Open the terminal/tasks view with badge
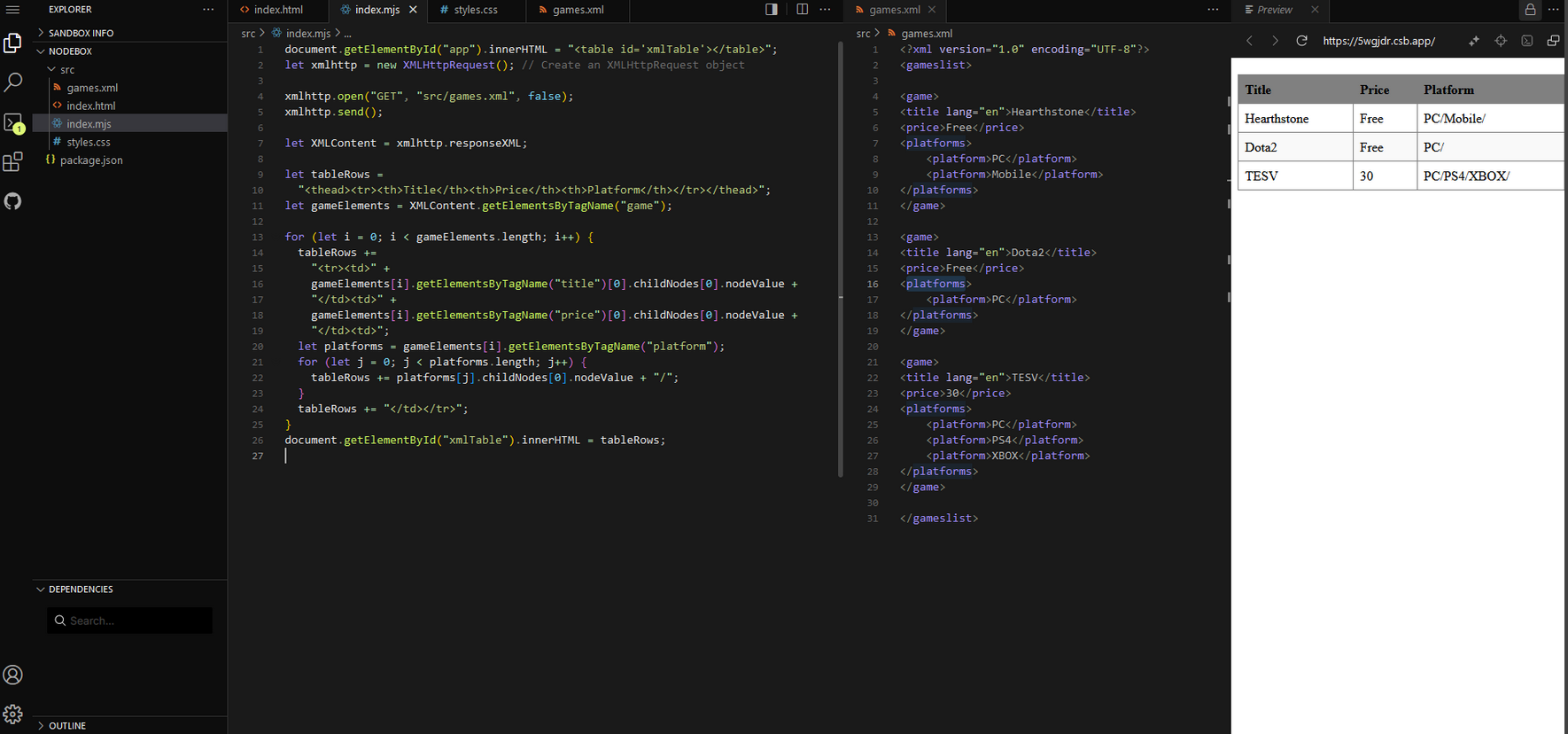Screen dimensions: 1568x734 point(12,123)
